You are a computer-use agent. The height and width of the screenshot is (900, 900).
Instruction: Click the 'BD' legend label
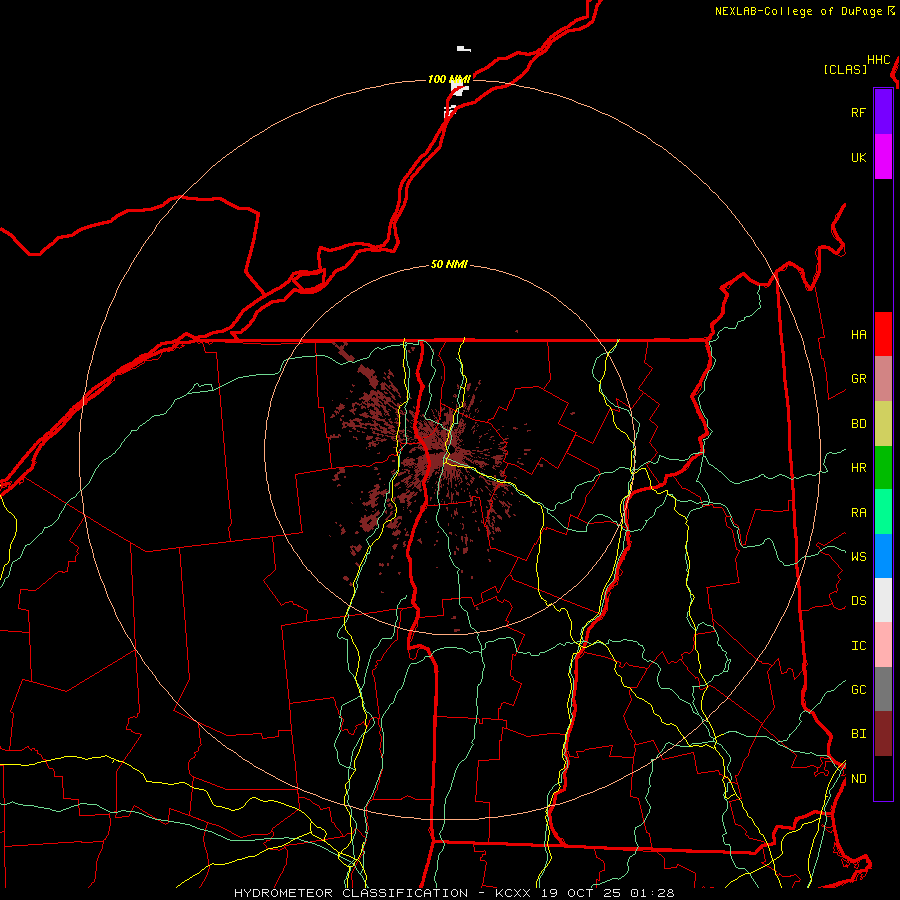point(858,424)
